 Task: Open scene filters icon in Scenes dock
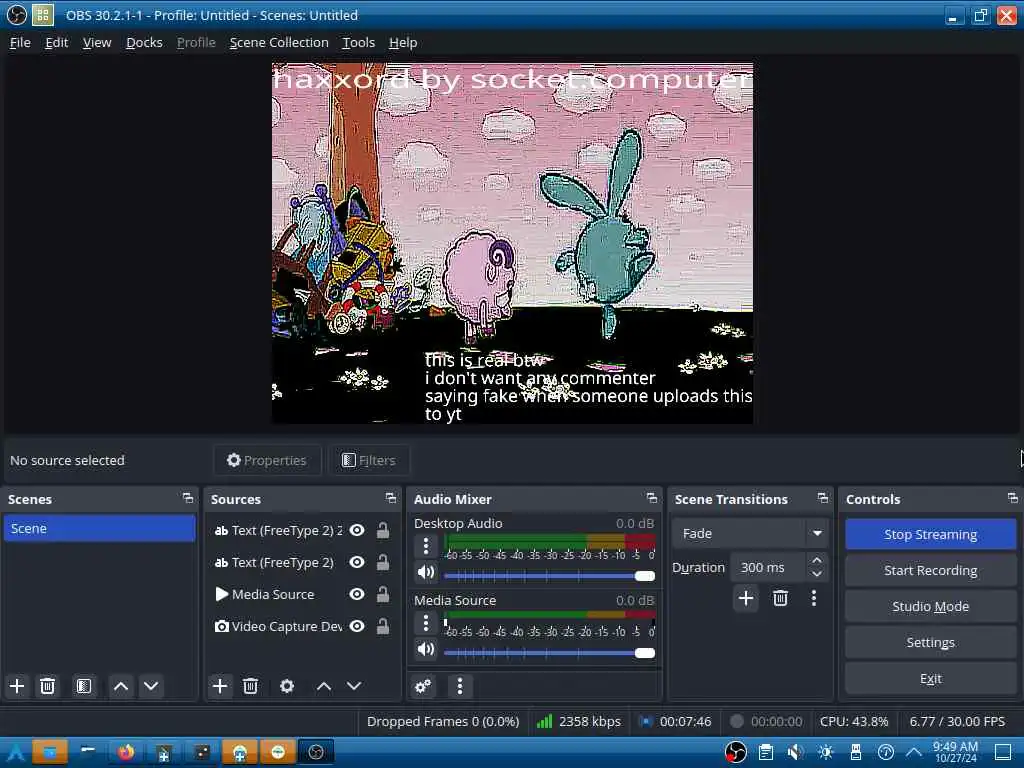click(84, 686)
